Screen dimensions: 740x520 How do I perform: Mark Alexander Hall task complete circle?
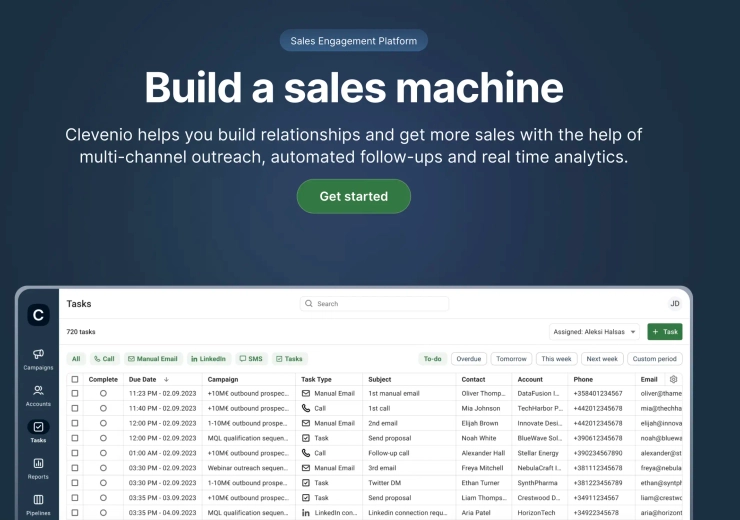tap(103, 453)
